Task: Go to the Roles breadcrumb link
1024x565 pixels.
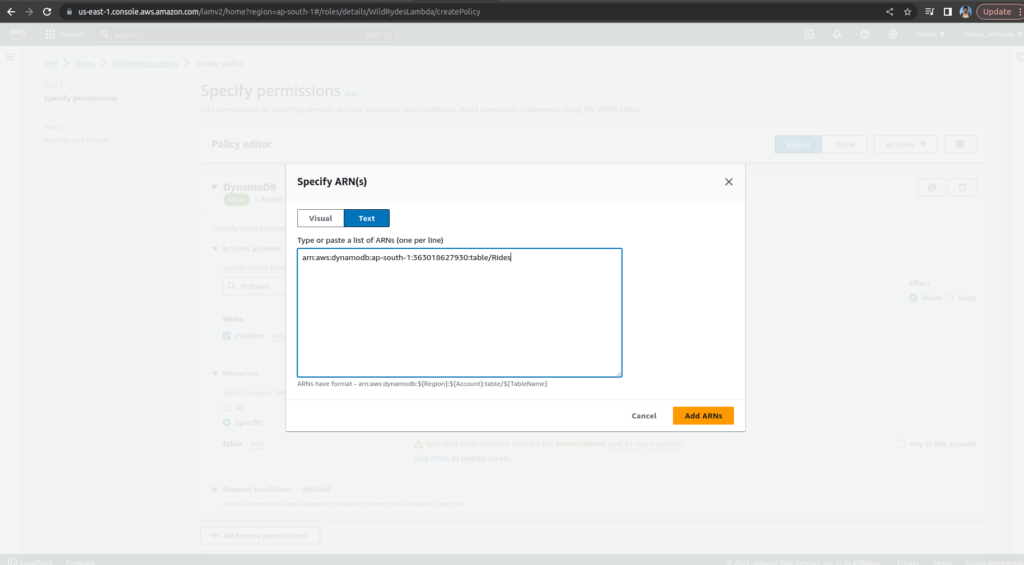Action: (x=85, y=63)
